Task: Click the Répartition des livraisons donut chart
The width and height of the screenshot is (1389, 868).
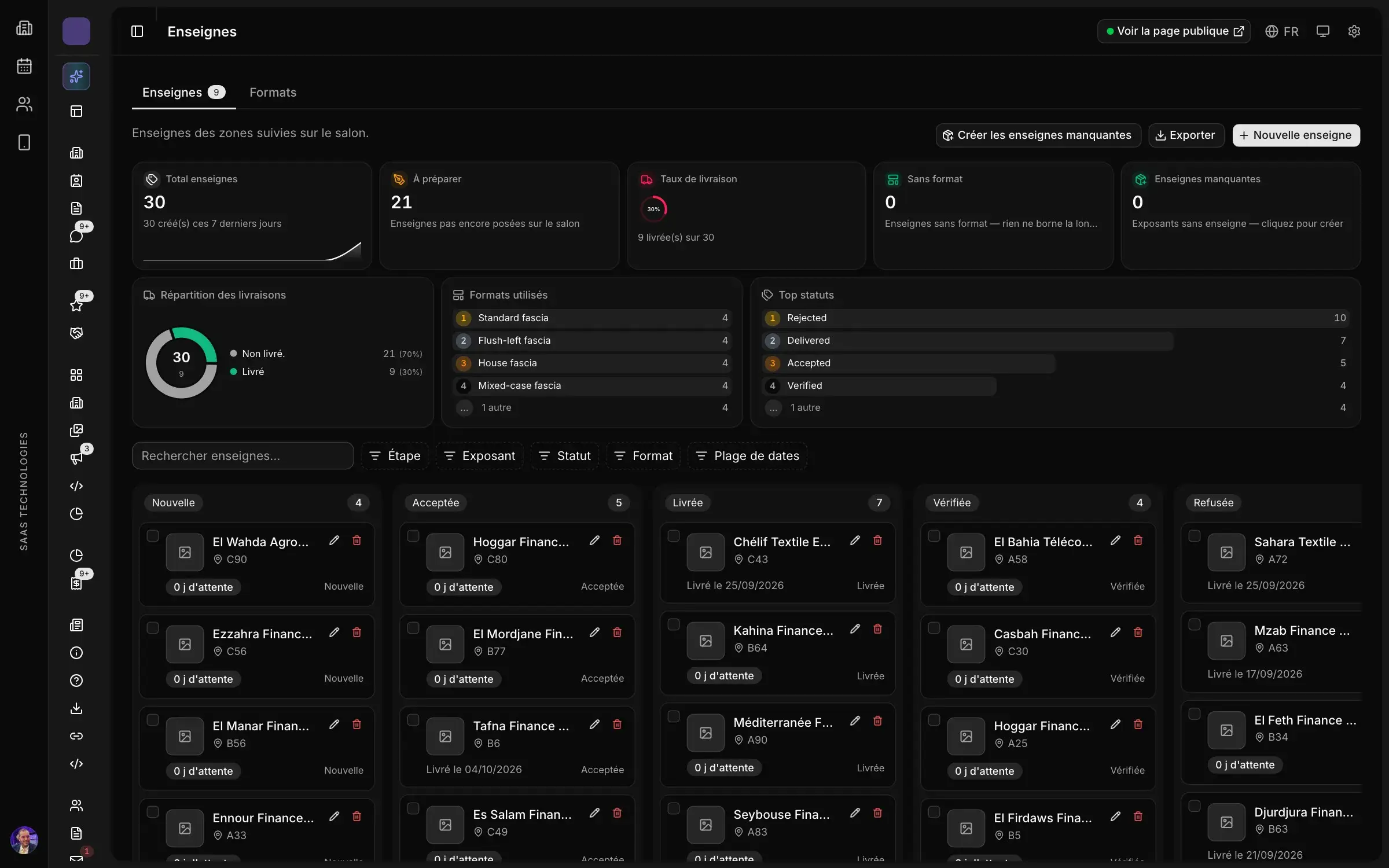Action: point(181,363)
